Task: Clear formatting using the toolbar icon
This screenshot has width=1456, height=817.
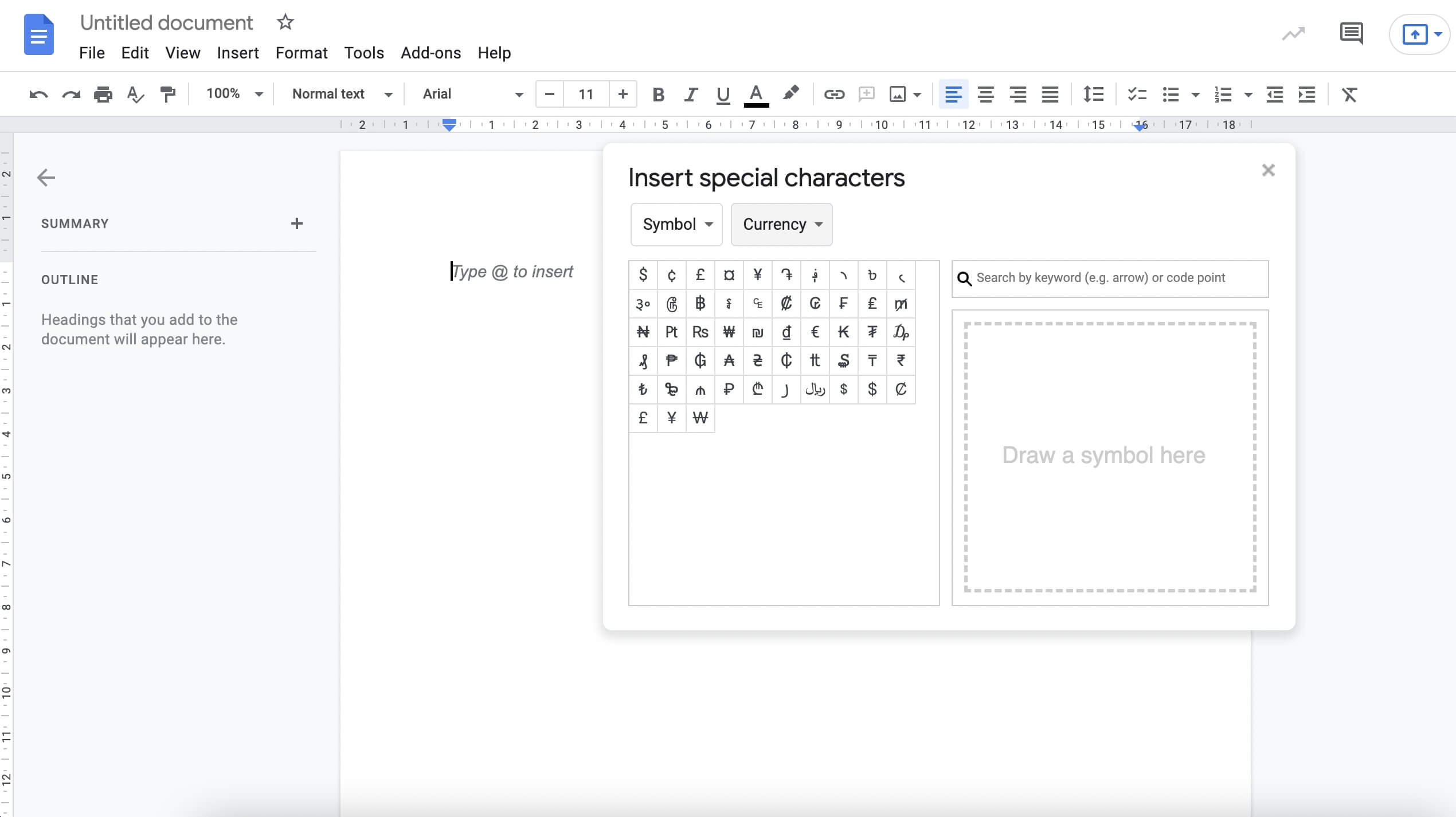Action: 1349,94
